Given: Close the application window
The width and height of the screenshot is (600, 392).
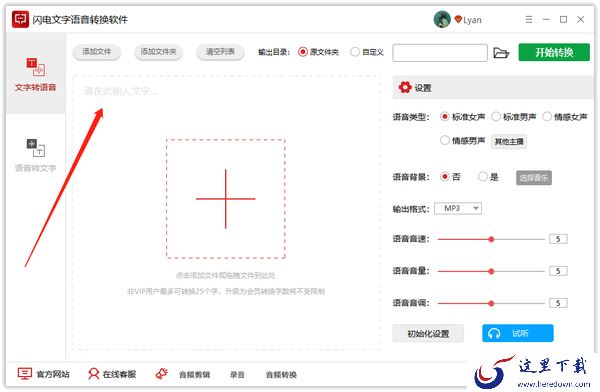Looking at the screenshot, I should [580, 19].
